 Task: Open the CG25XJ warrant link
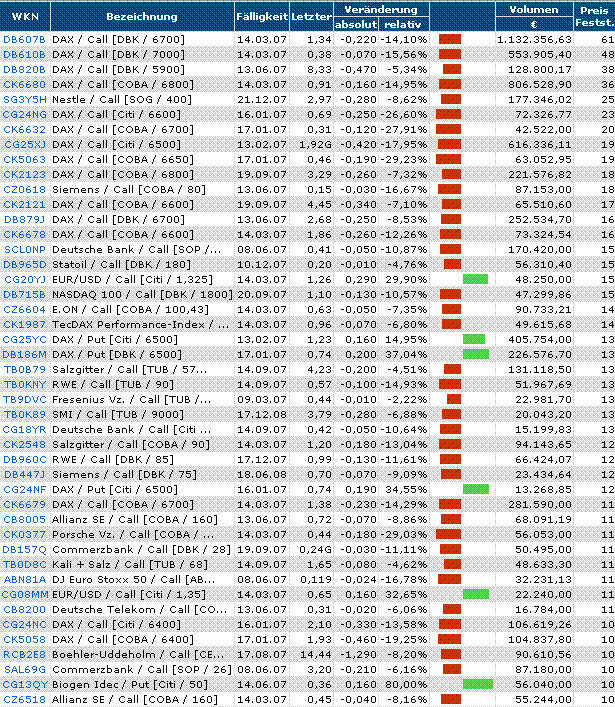[x=25, y=145]
